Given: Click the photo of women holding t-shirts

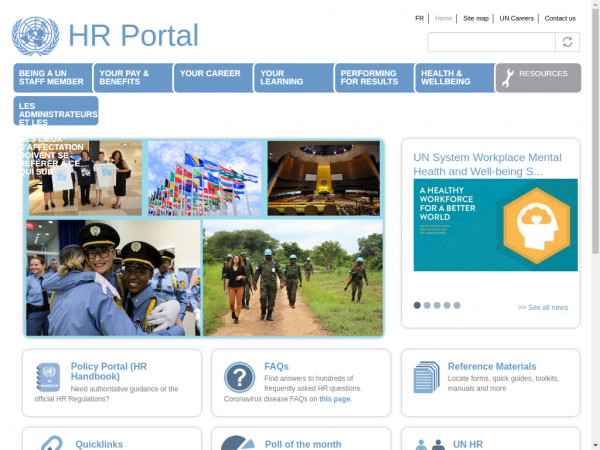Looking at the screenshot, I should [85, 178].
